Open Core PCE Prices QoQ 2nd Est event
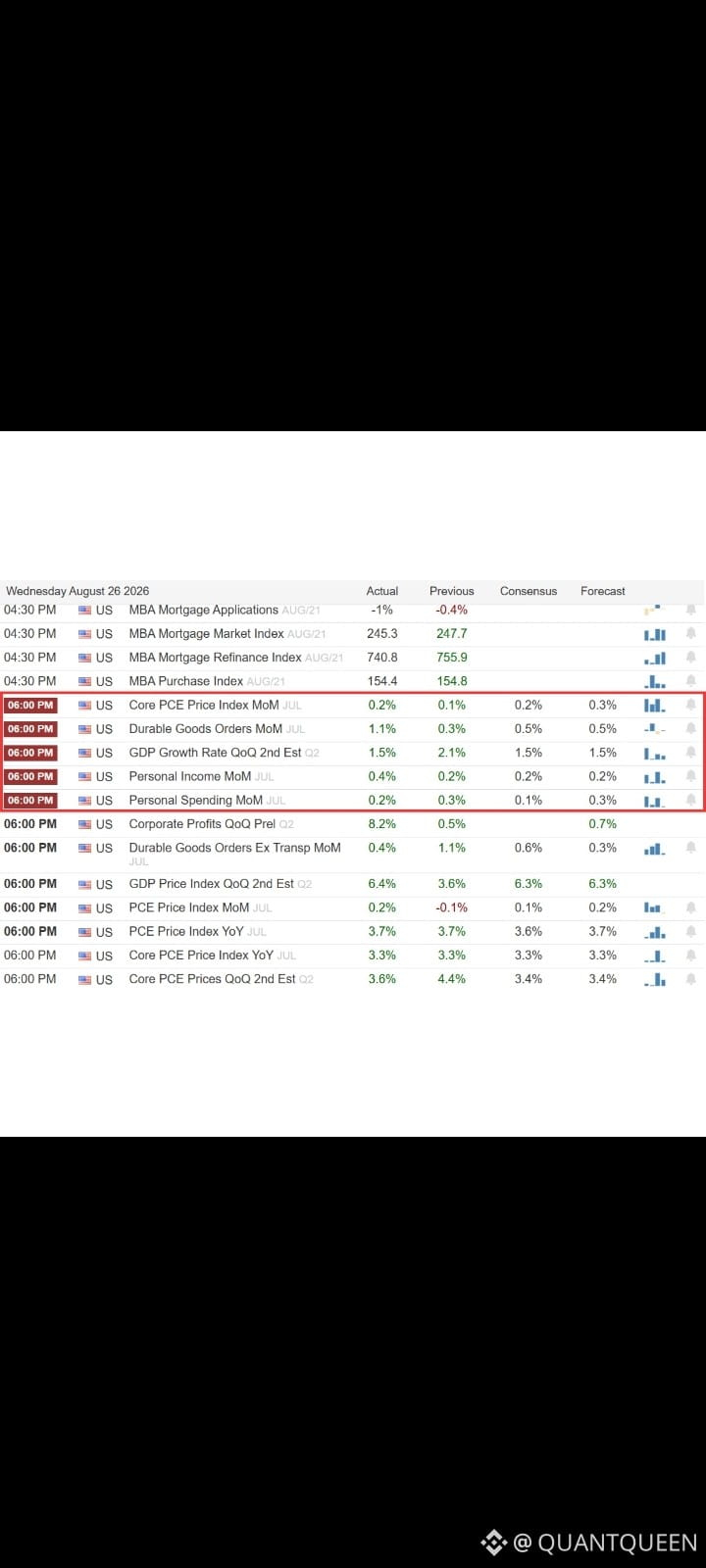This screenshot has width=706, height=1568. pos(212,979)
